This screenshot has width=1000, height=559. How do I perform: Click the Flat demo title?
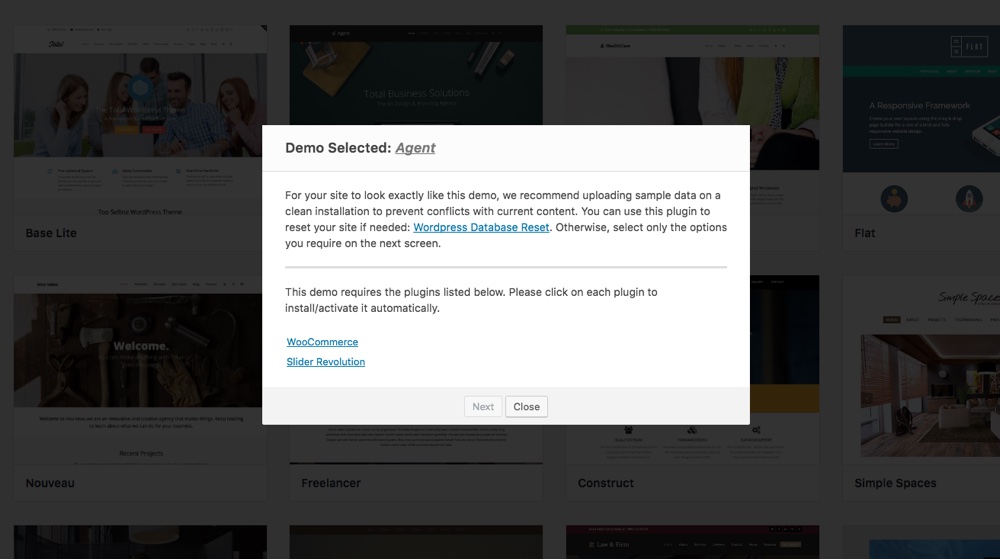pyautogui.click(x=865, y=233)
